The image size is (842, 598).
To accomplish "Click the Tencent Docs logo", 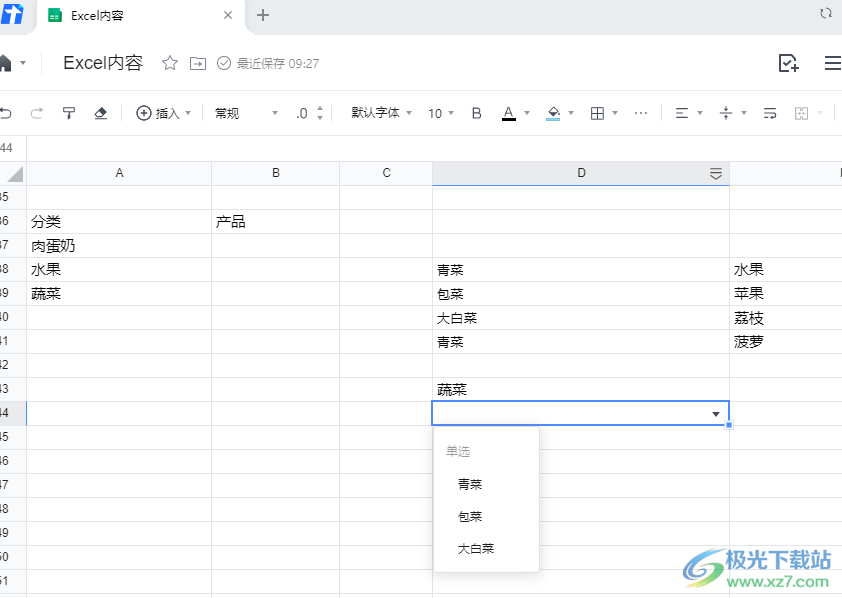I will coord(12,14).
